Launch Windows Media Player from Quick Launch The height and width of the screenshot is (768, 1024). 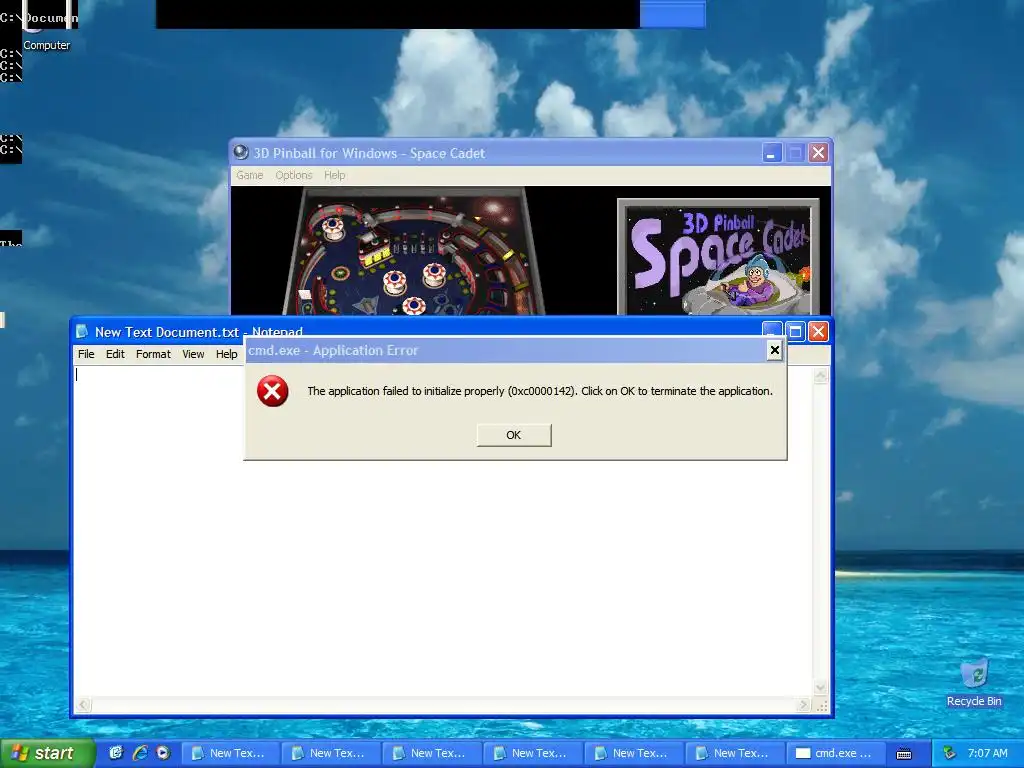click(163, 753)
